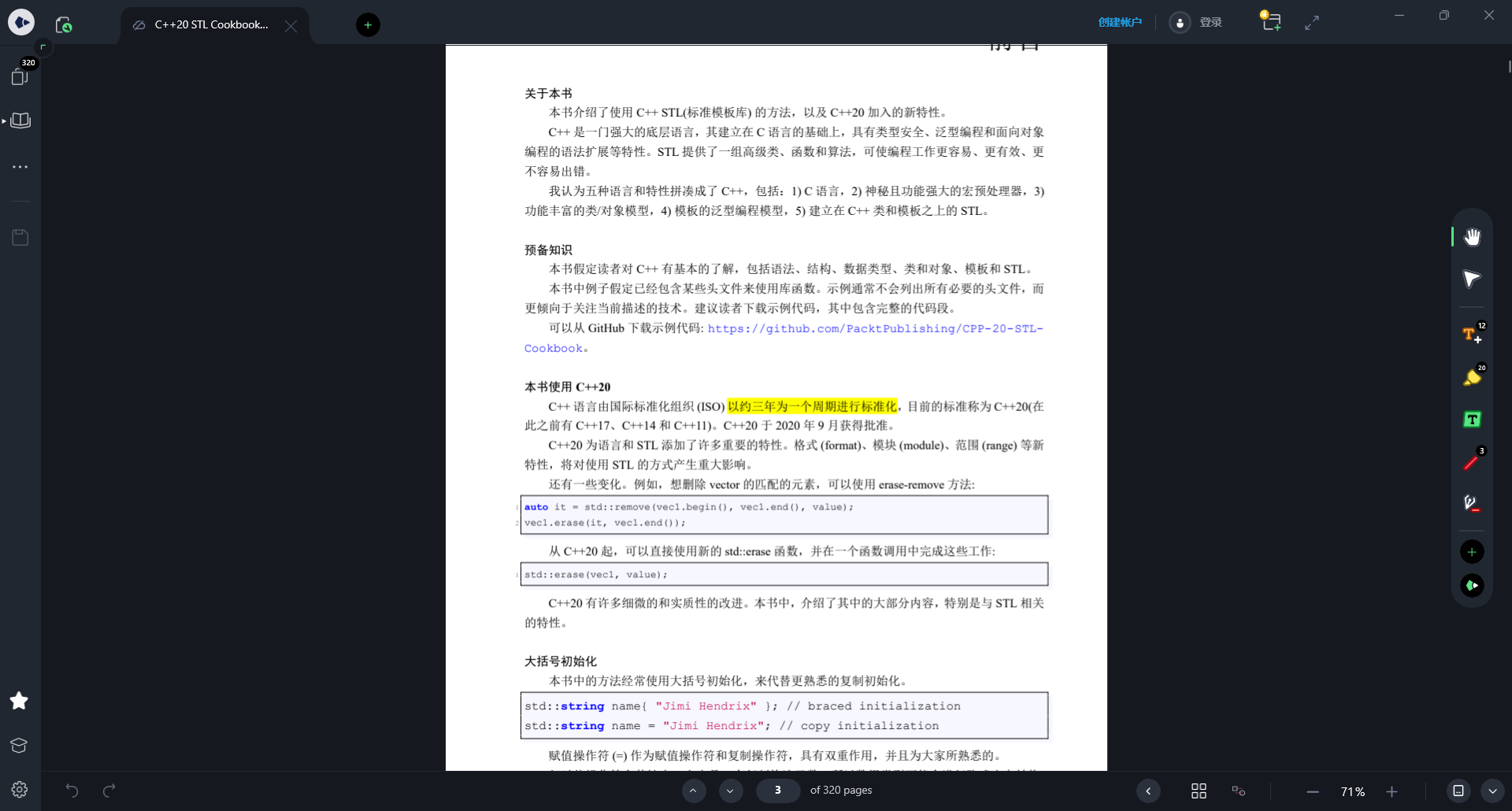Open the graduation cap learning icon

click(x=20, y=745)
